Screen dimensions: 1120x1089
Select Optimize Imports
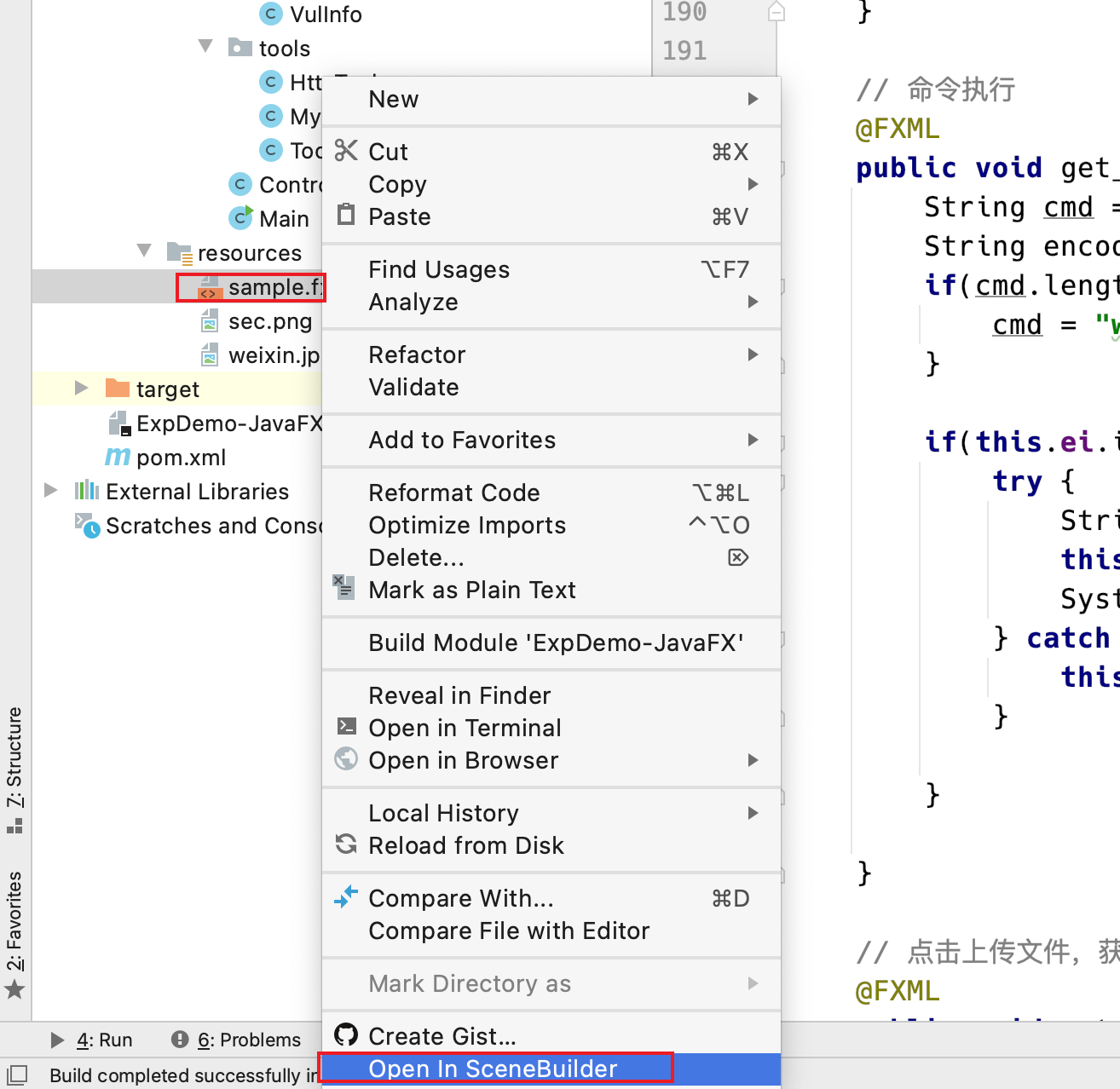[551, 525]
